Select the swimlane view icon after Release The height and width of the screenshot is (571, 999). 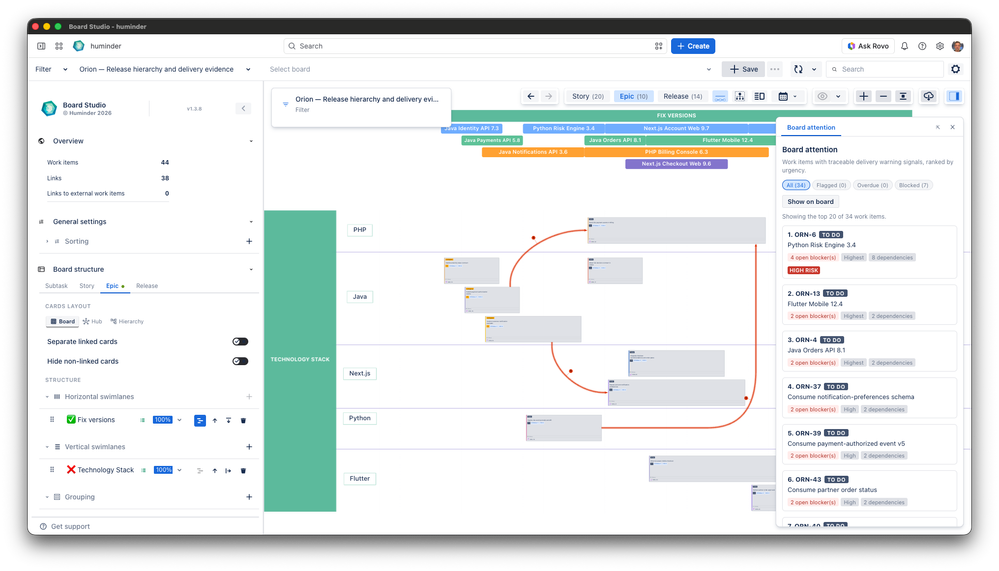720,96
